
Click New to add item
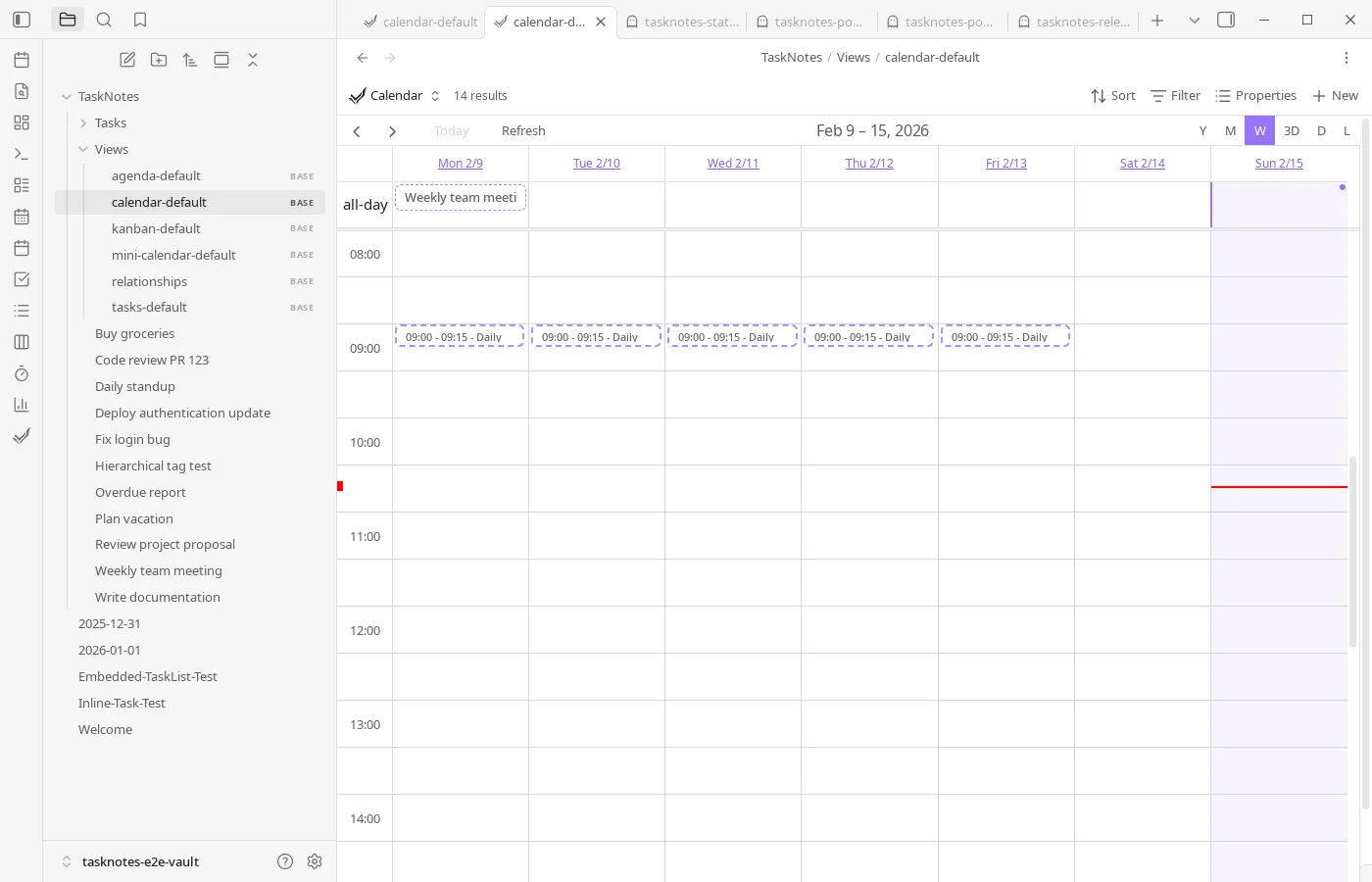point(1335,95)
